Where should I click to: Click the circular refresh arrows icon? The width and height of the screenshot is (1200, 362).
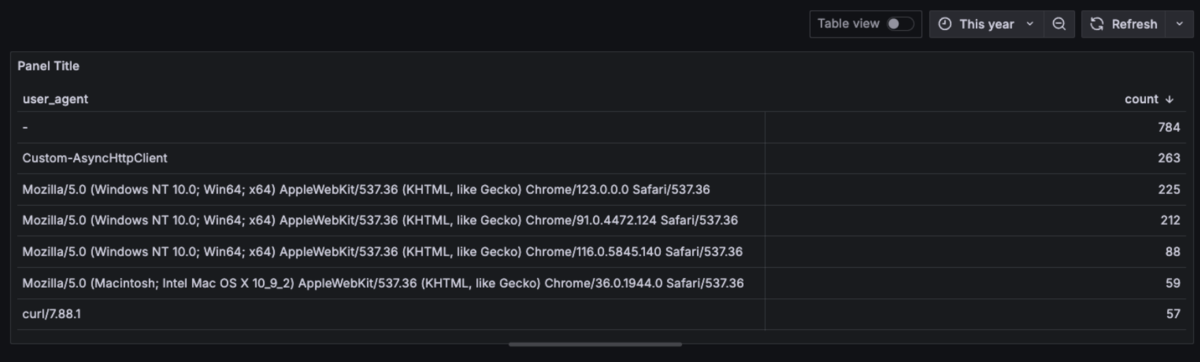click(x=1097, y=24)
